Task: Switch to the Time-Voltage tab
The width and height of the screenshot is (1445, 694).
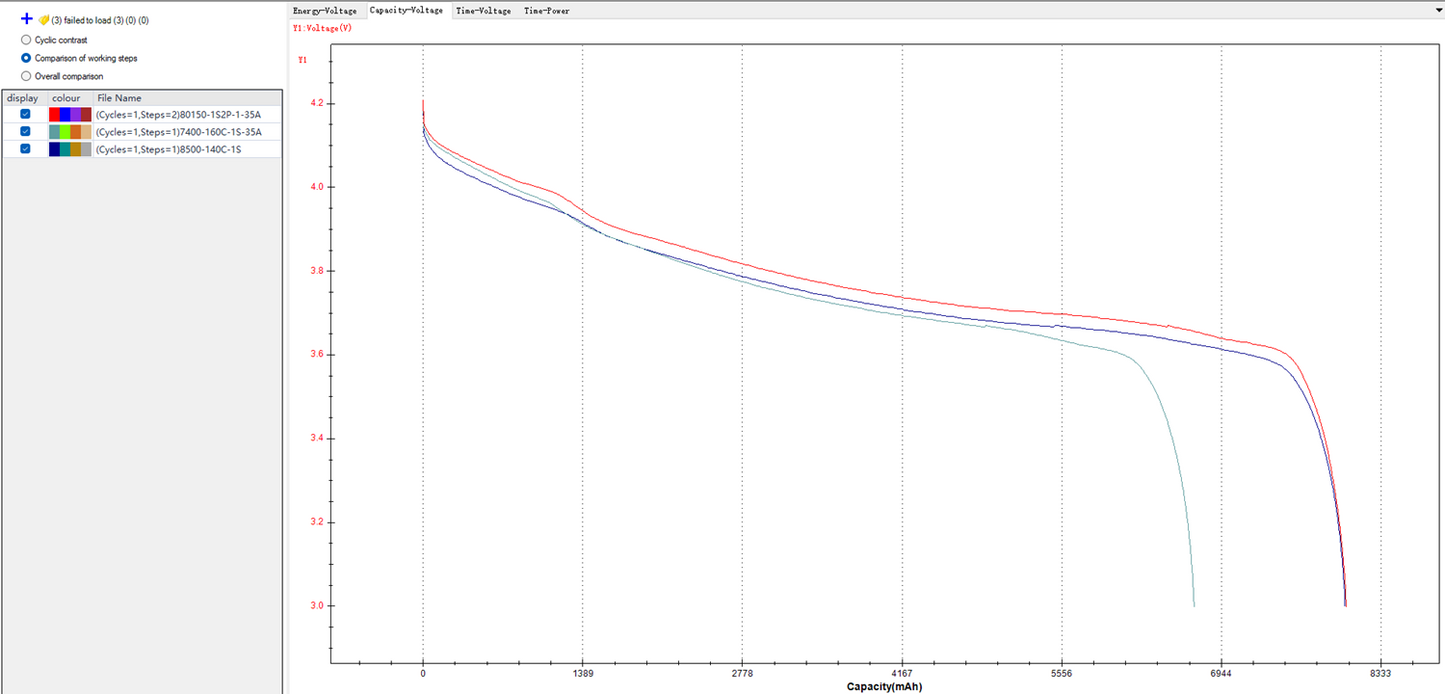Action: coord(483,10)
